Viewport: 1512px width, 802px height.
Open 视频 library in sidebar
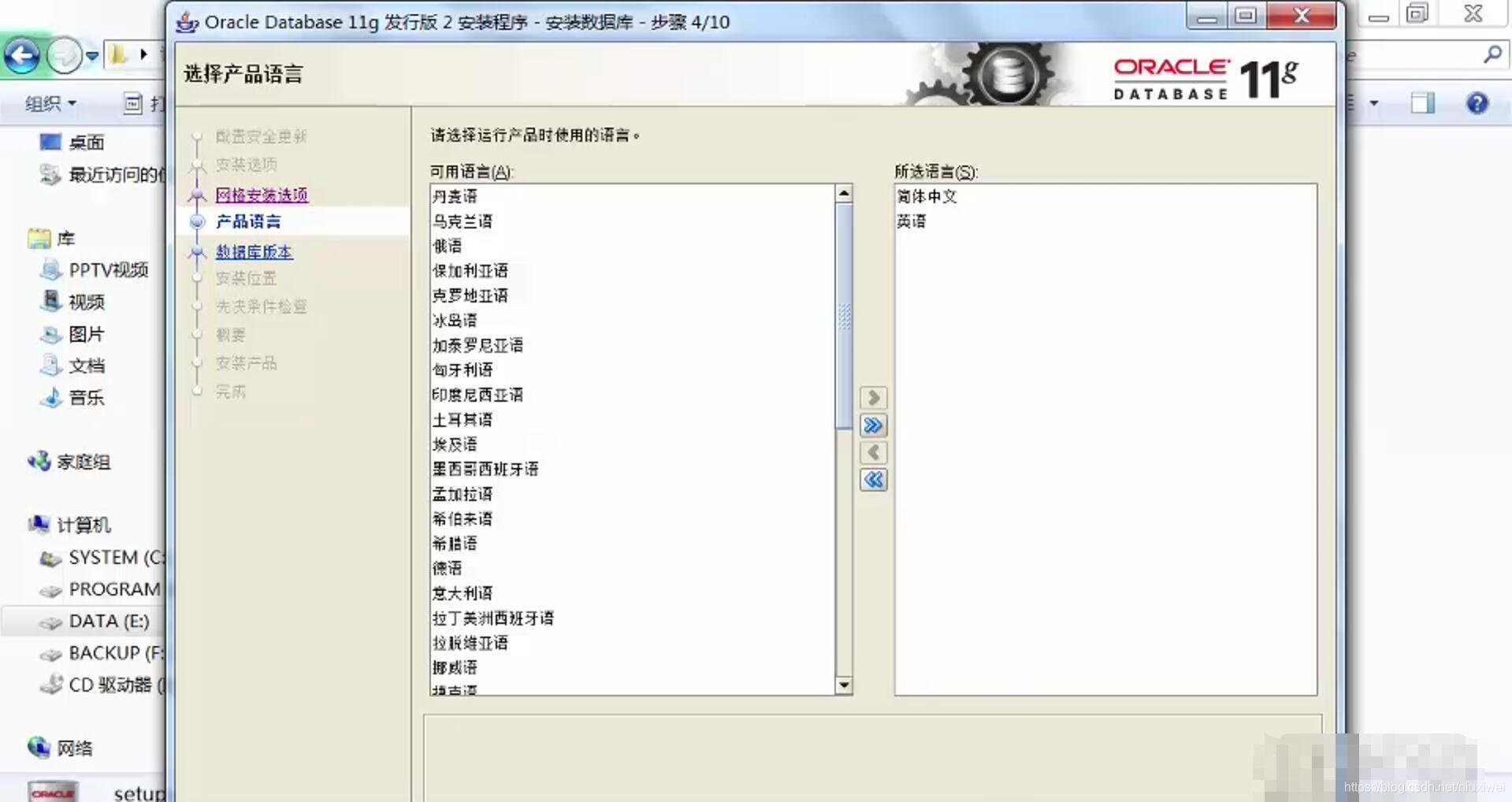[72, 302]
